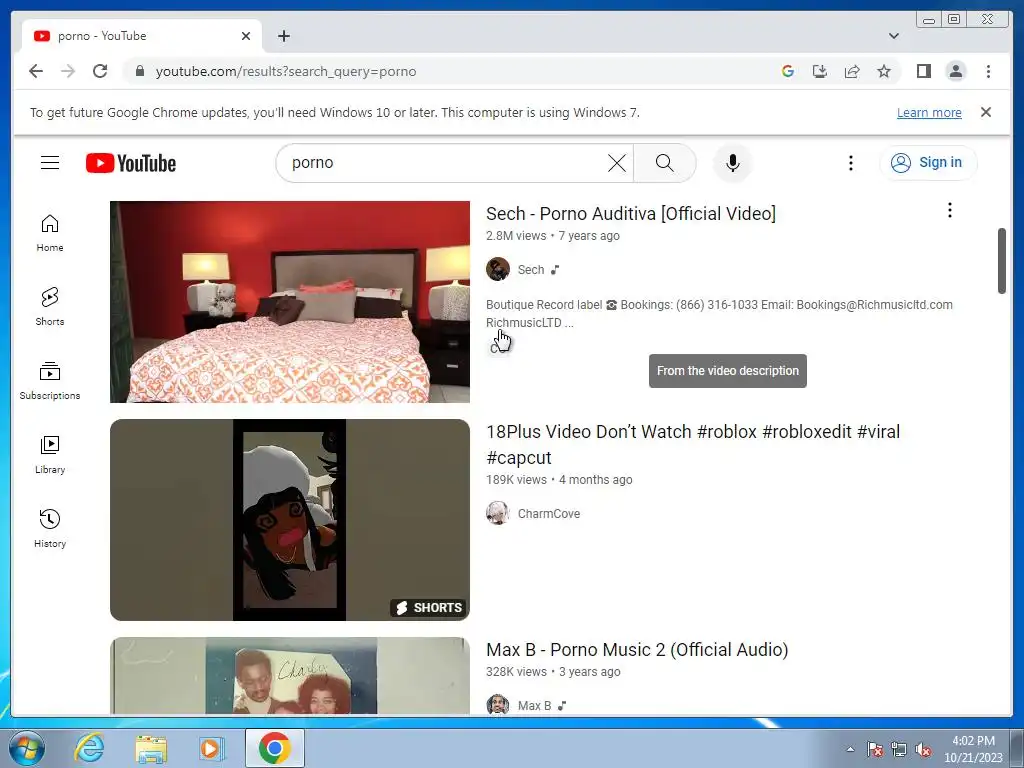This screenshot has height=768, width=1024.
Task: Click the Shorts roblox thumbnail
Action: pyautogui.click(x=290, y=520)
